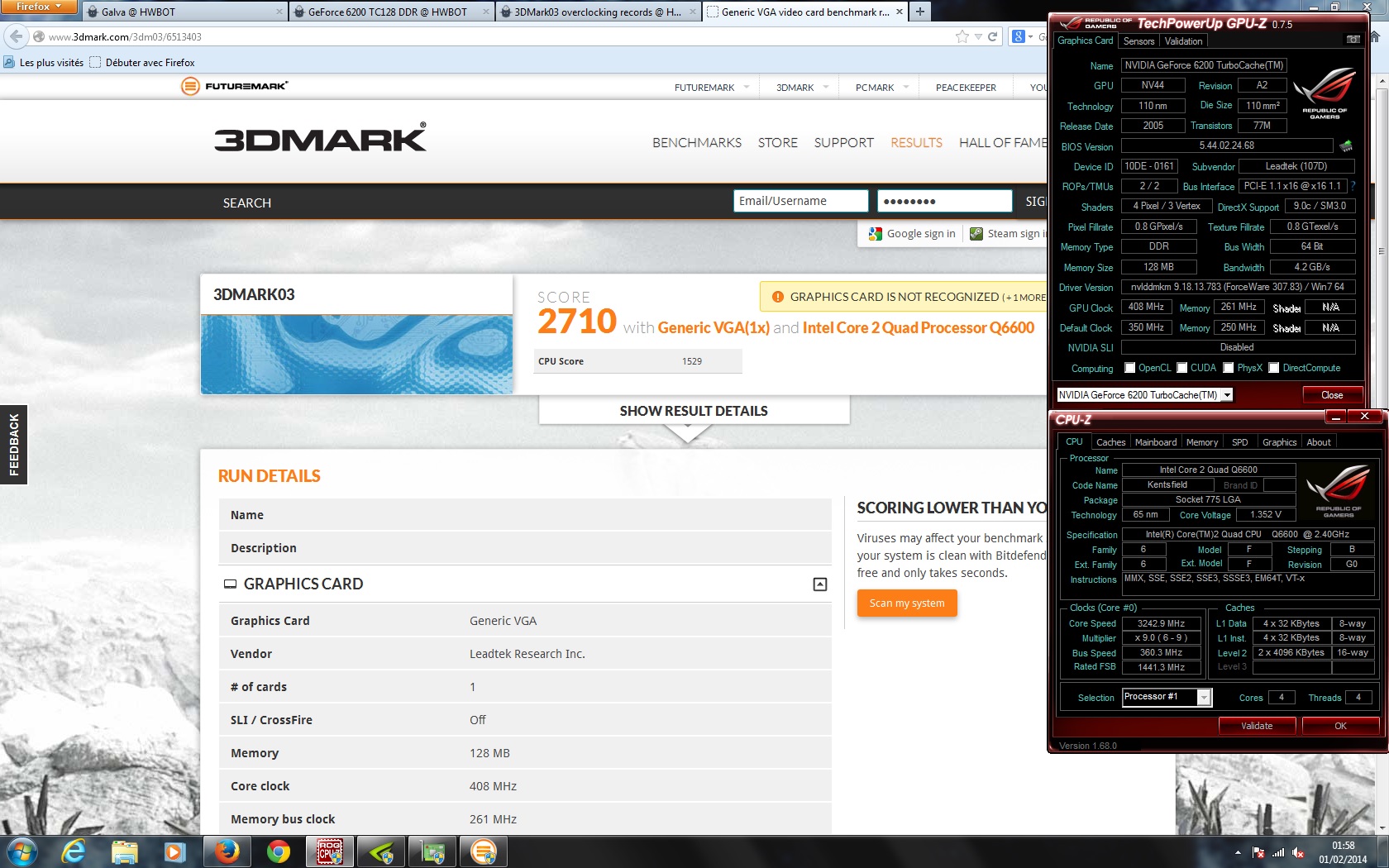
Task: Click SHOW RESULT DETAILS
Action: click(x=694, y=411)
